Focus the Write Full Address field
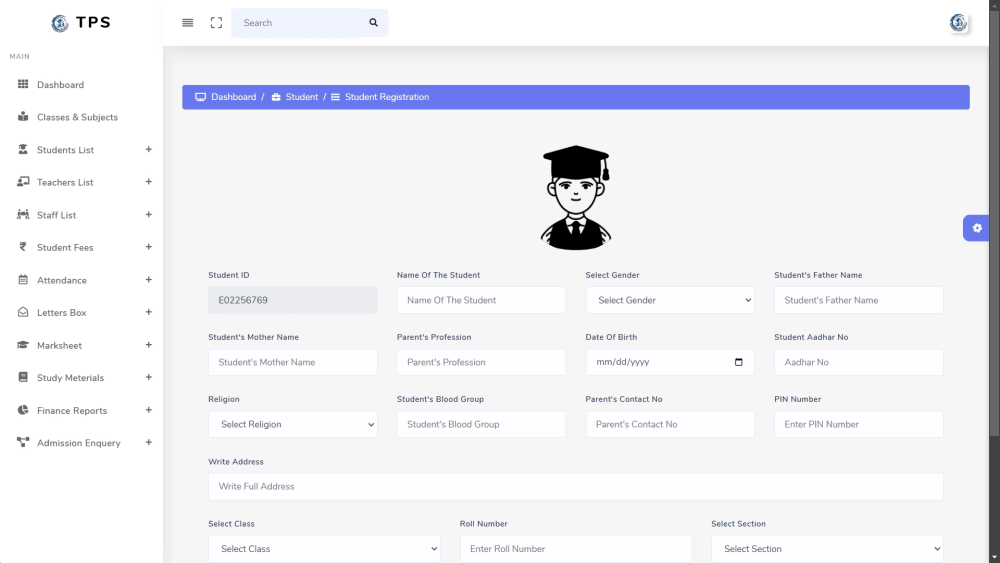Viewport: 1000px width, 563px height. click(x=576, y=486)
